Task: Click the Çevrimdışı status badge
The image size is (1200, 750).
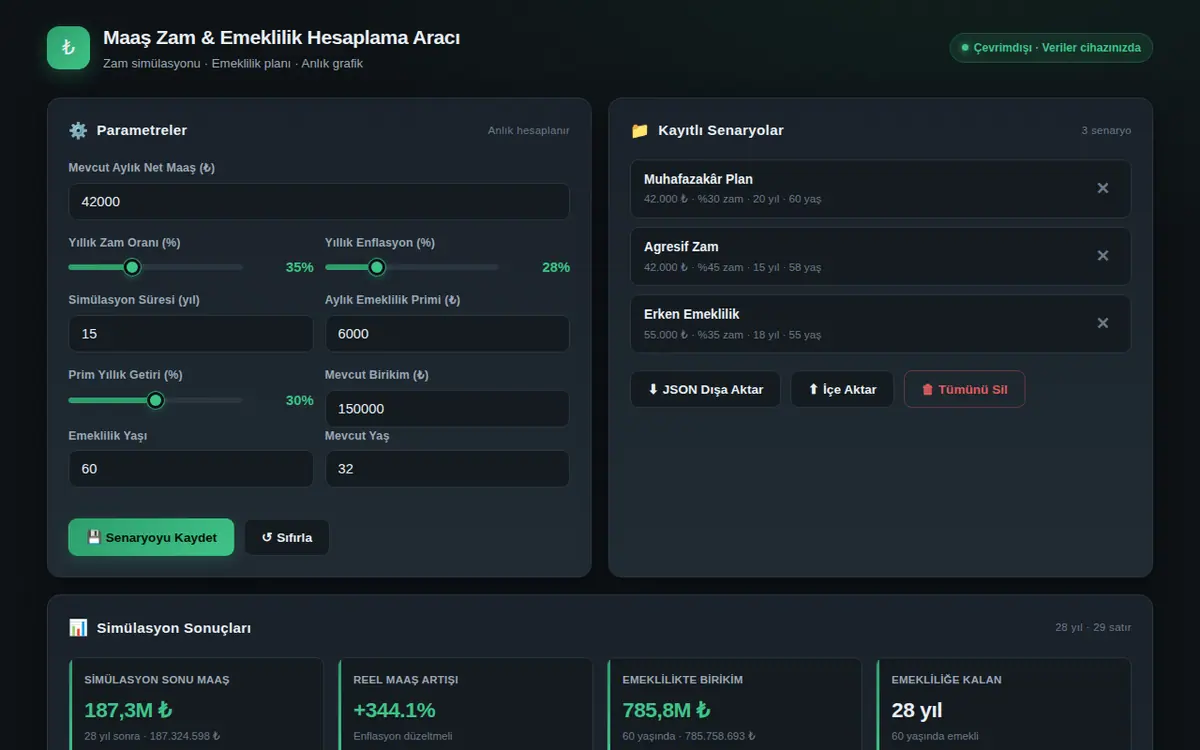Action: (x=1051, y=48)
